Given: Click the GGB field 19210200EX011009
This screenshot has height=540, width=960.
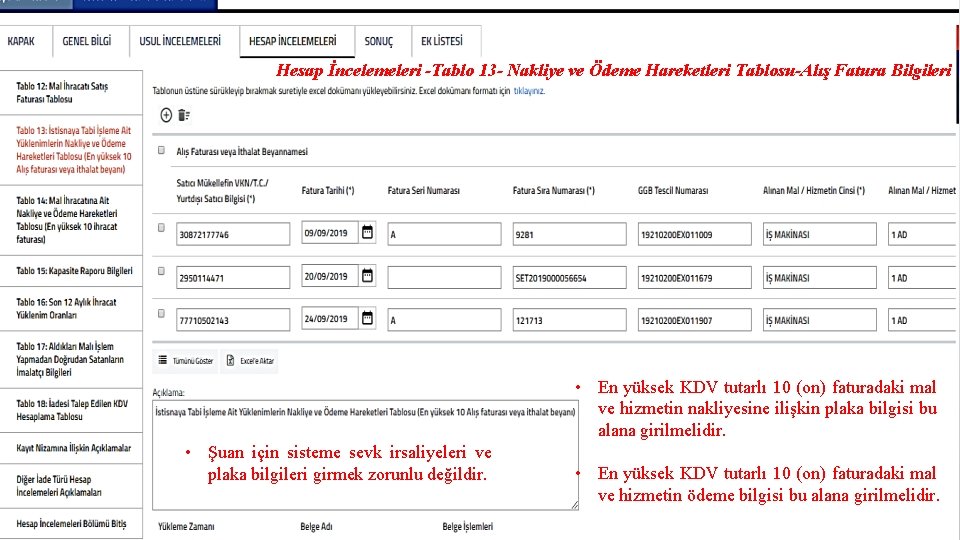Looking at the screenshot, I should [x=694, y=234].
